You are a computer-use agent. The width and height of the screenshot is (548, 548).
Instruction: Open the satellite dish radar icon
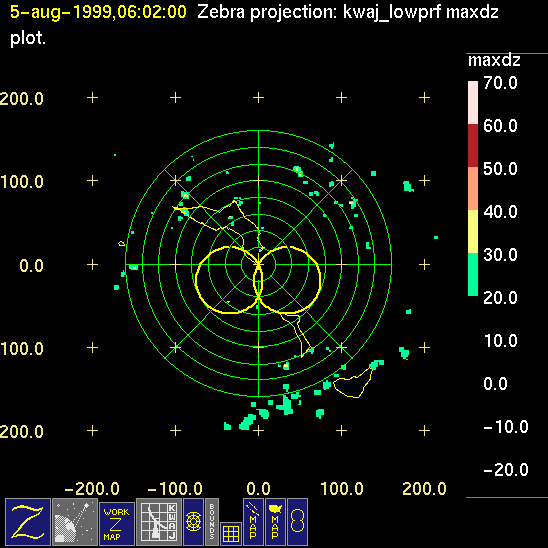pos(75,522)
